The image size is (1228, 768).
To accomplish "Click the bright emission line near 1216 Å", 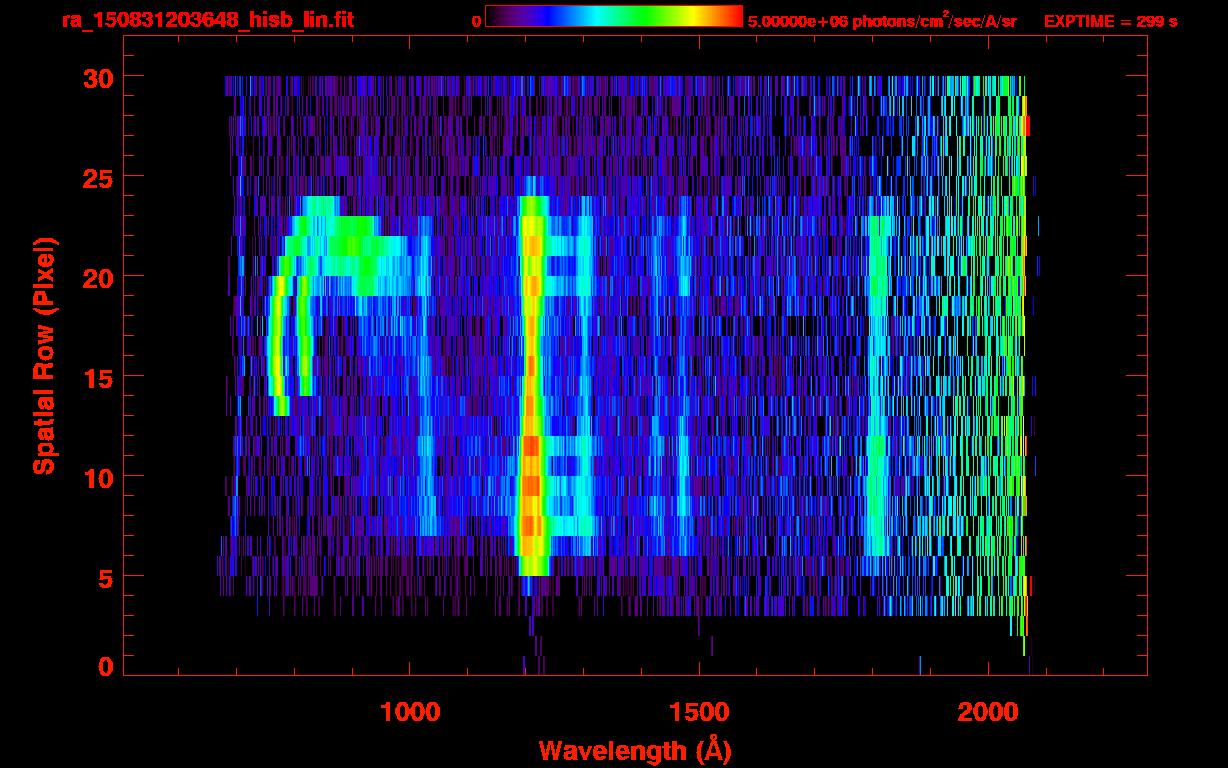I will (532, 385).
